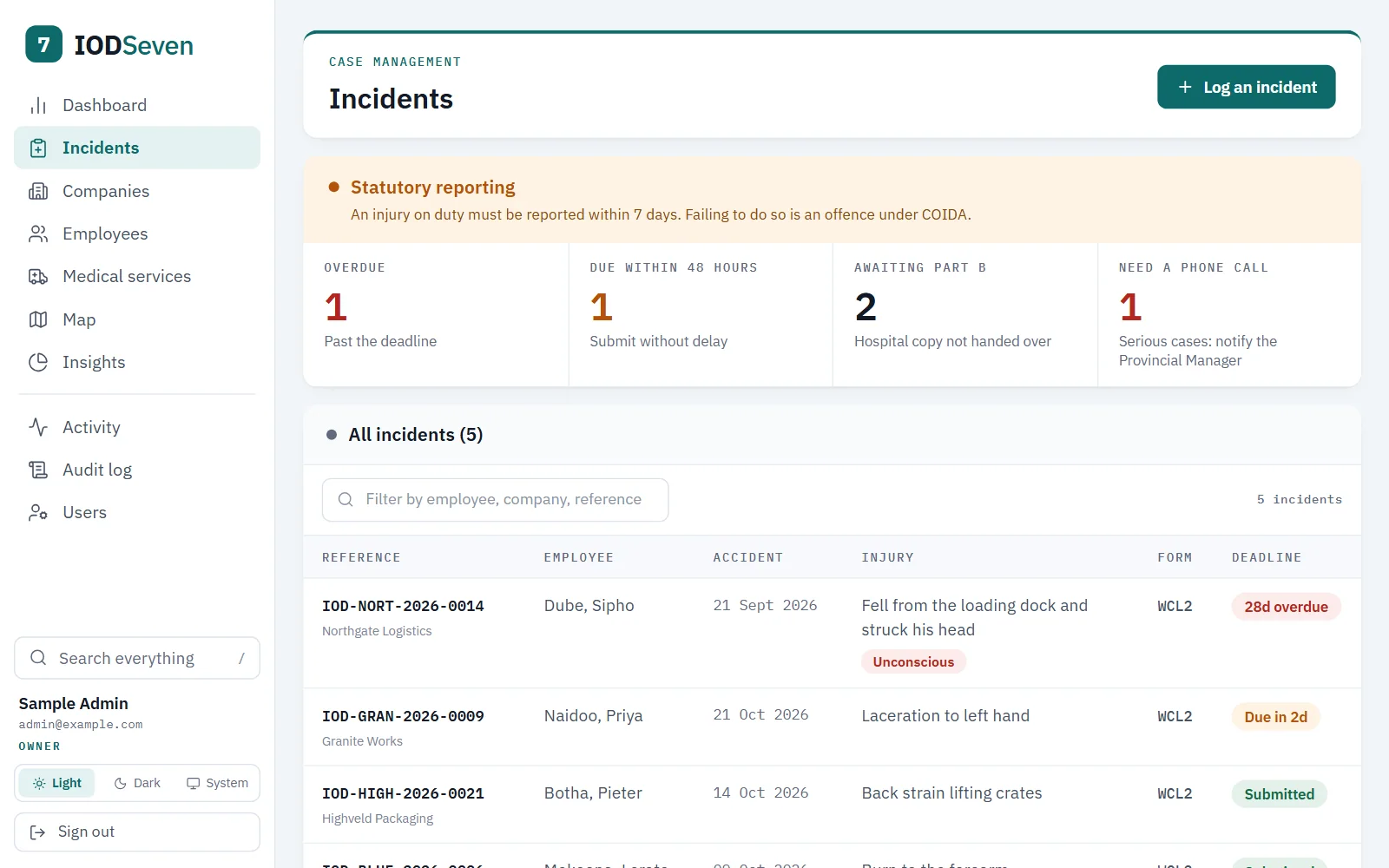Go to Dashboard in the sidebar
Screen dimensions: 1389x868
click(x=137, y=105)
